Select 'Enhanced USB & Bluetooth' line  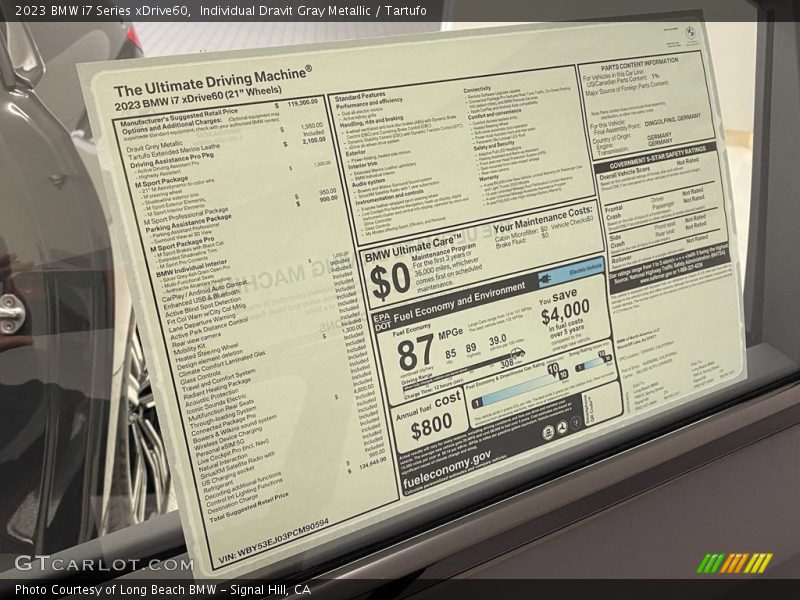pyautogui.click(x=201, y=301)
